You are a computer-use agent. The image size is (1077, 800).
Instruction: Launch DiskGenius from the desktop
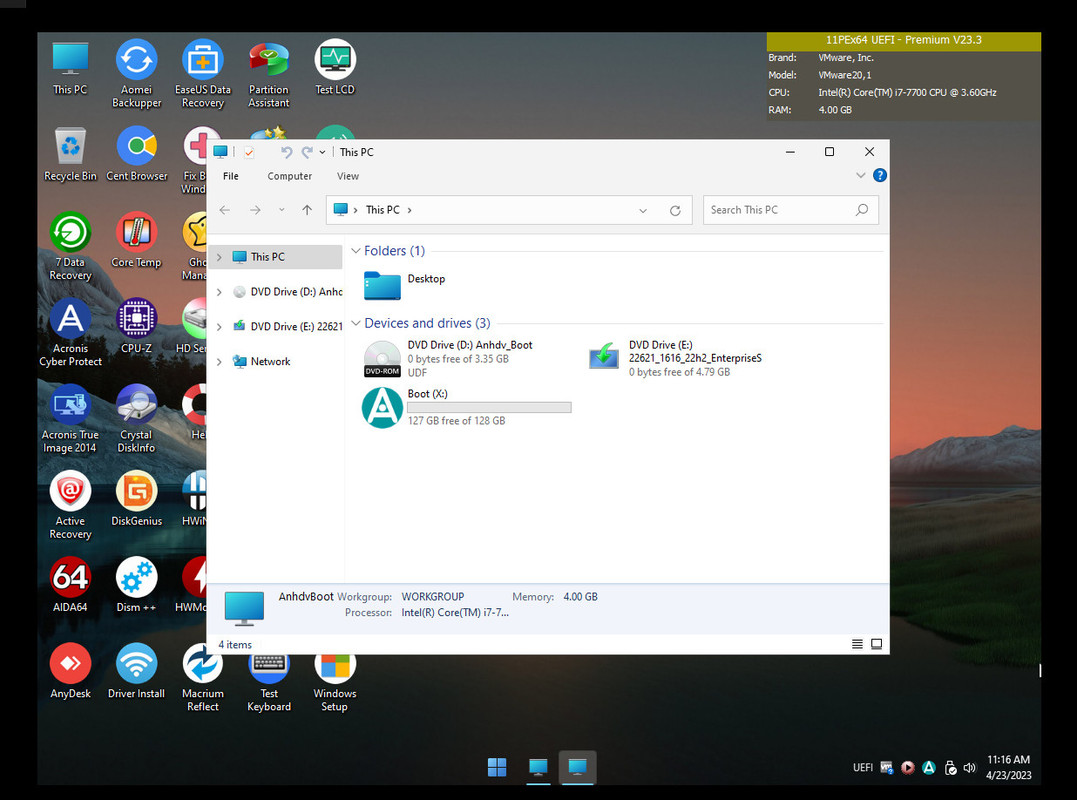coord(137,499)
